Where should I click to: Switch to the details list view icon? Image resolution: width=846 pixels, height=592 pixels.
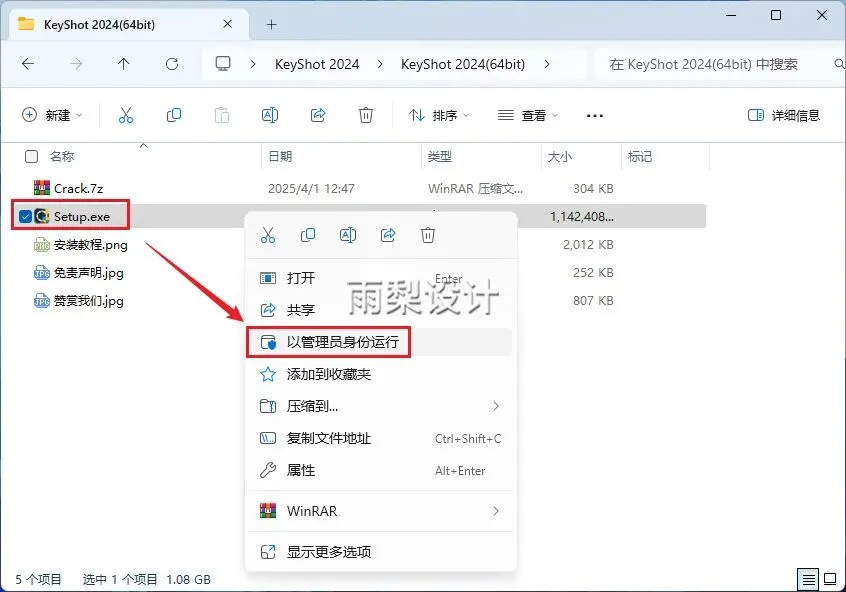click(x=808, y=580)
